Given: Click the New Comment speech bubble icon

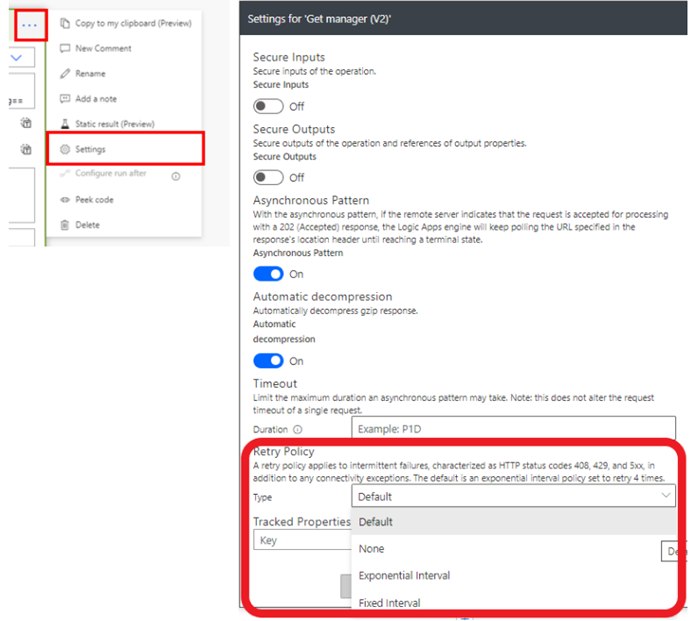Looking at the screenshot, I should 65,48.
